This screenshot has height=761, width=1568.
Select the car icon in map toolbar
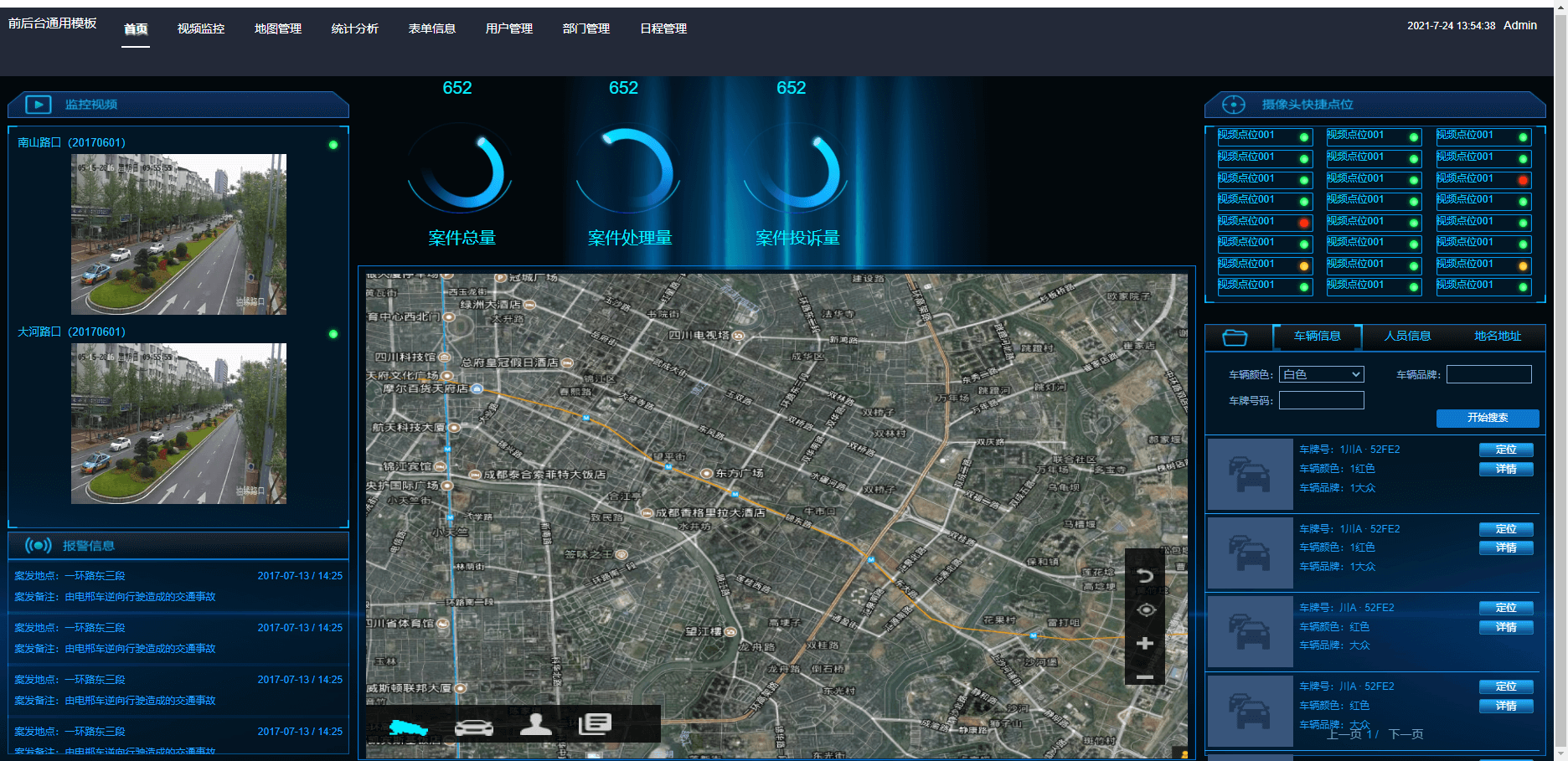(474, 727)
